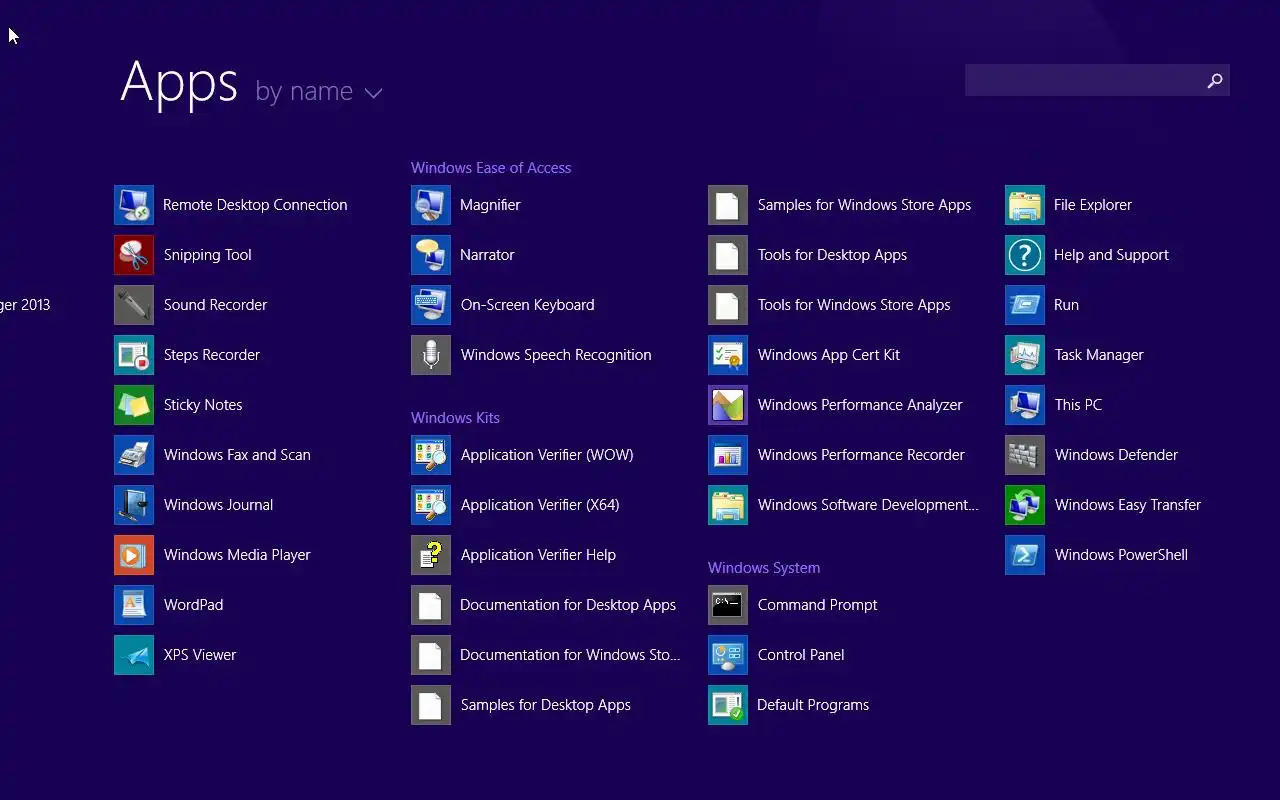The height and width of the screenshot is (800, 1280).
Task: Click the 'Snipping Tool' text label
Action: (x=208, y=255)
